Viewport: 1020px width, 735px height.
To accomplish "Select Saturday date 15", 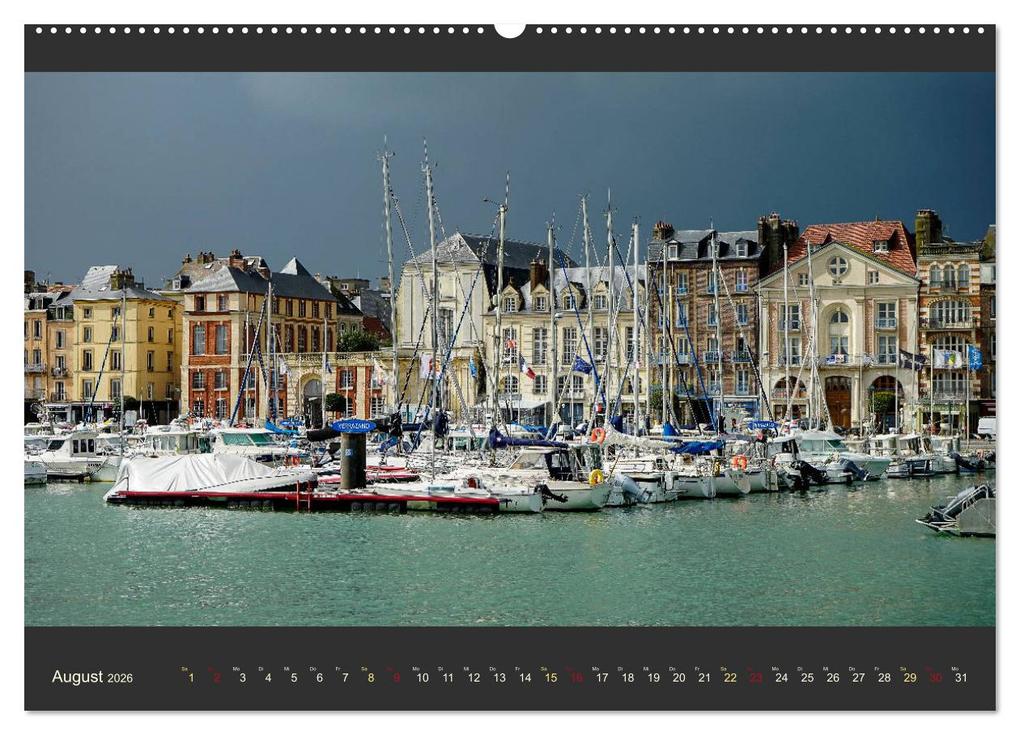I will [551, 678].
